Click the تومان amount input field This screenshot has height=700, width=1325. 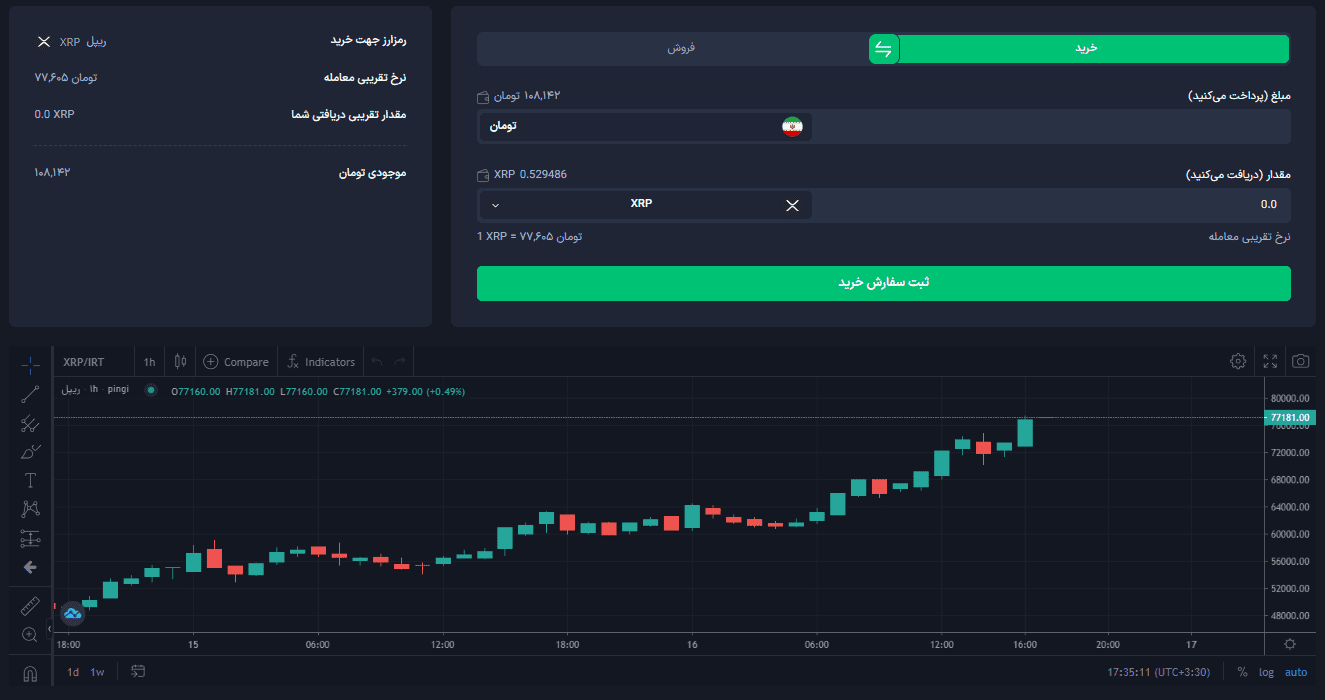coord(1051,126)
